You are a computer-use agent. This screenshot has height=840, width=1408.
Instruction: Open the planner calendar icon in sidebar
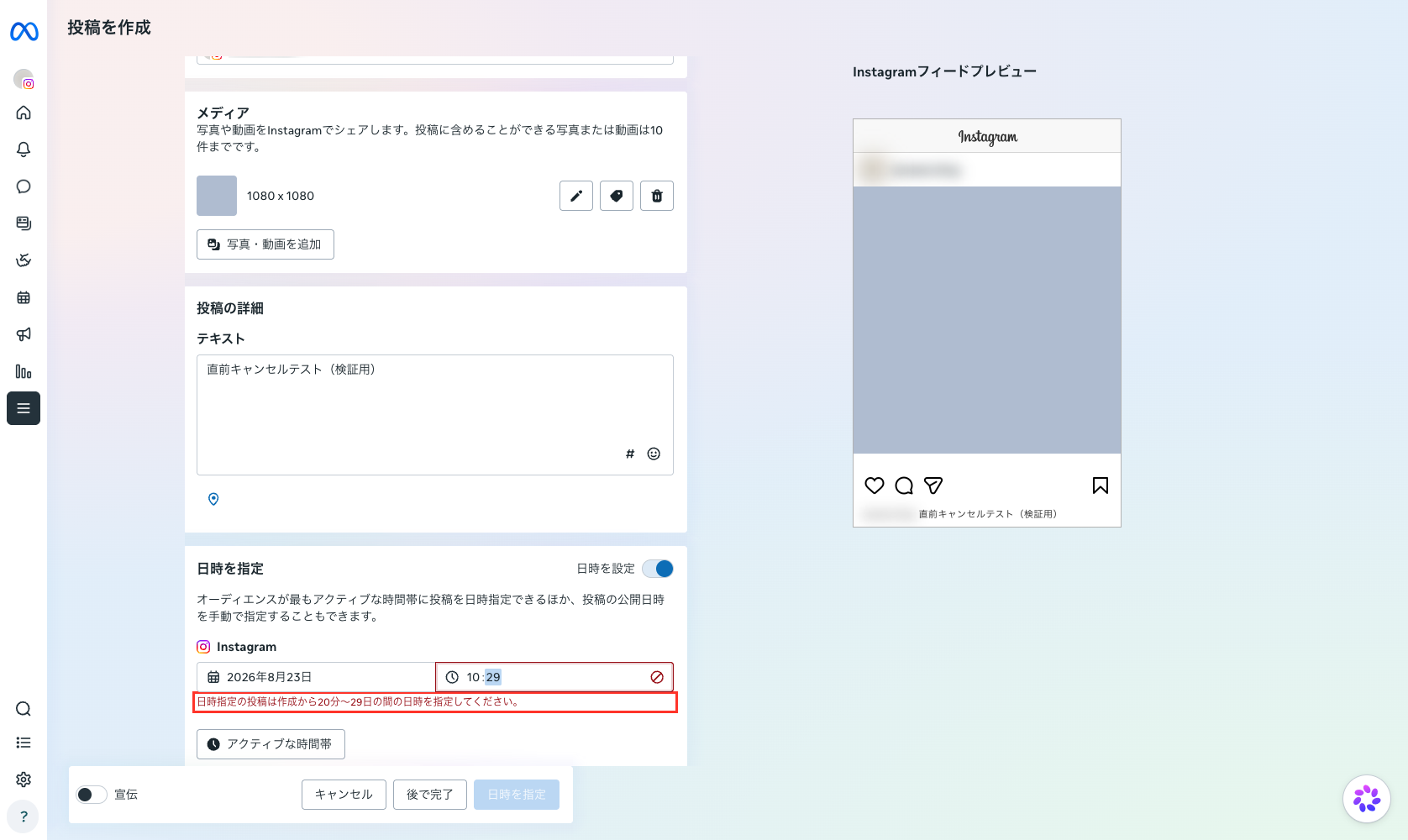tap(24, 297)
